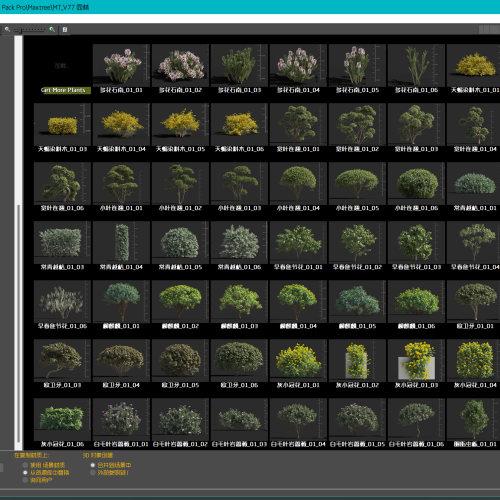Select the 使用场景材质 radio option
500x500 pixels.
click(x=25, y=465)
